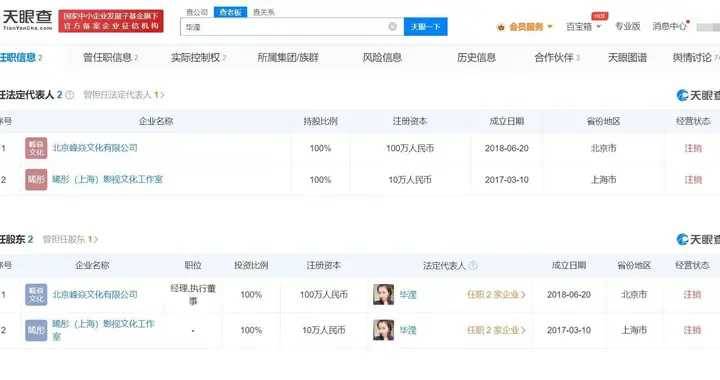Click the 职位 column header
Screen dimensions: 720x380
193,265
